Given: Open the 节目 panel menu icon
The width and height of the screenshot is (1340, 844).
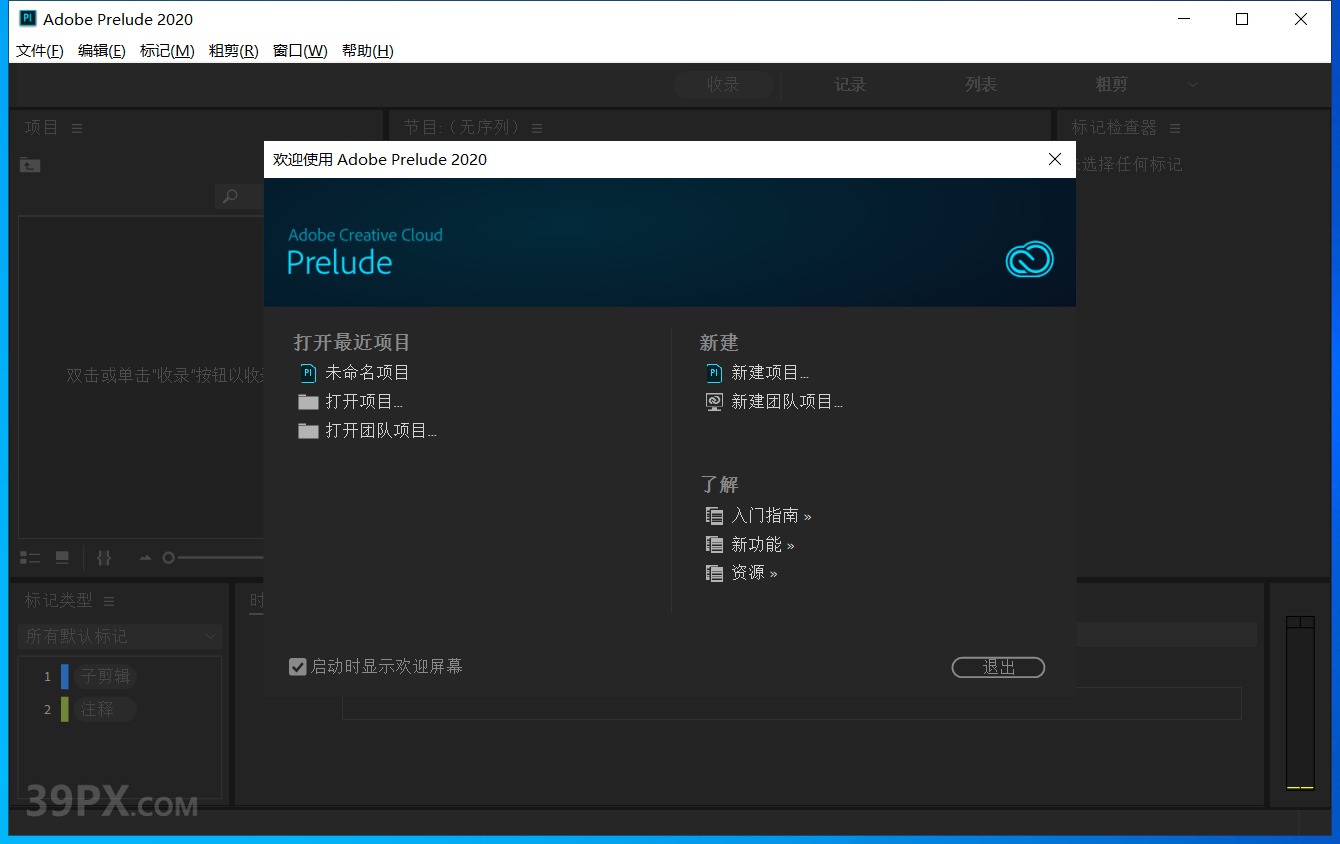Looking at the screenshot, I should (537, 128).
